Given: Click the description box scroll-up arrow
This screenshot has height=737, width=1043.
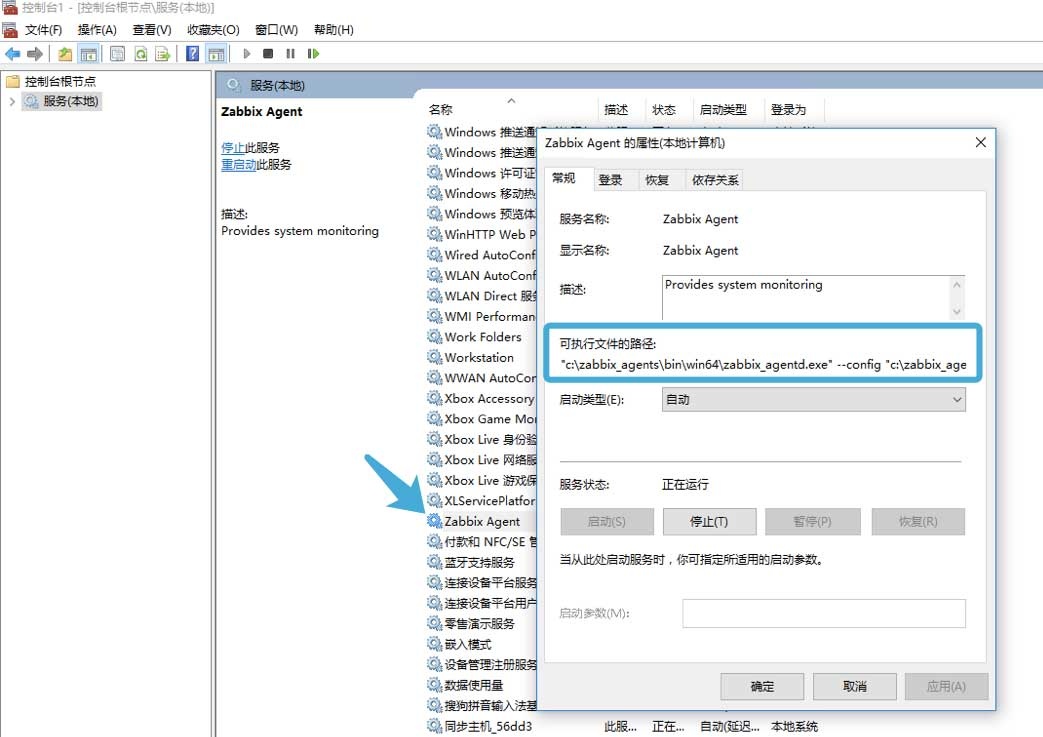Looking at the screenshot, I should [957, 285].
